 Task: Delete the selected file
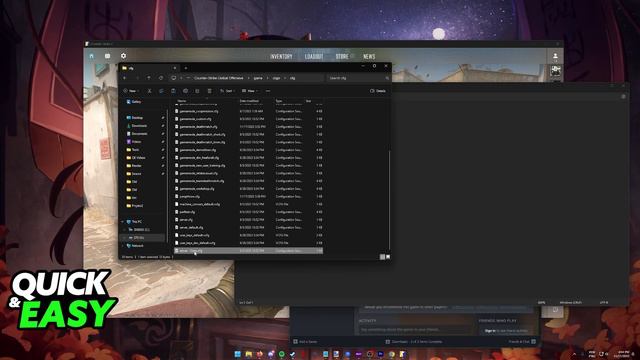coord(209,91)
